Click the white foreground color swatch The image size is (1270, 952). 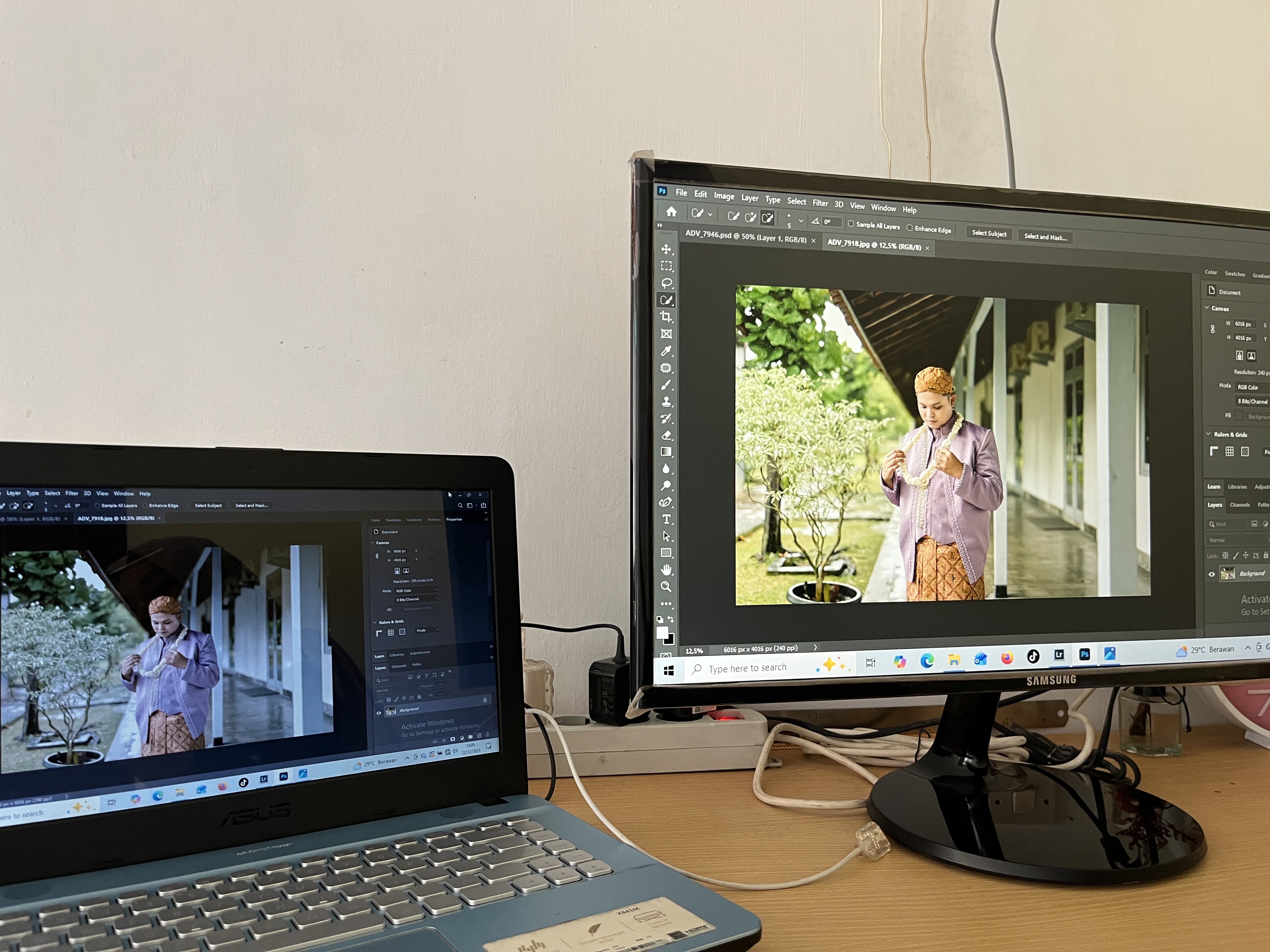662,632
